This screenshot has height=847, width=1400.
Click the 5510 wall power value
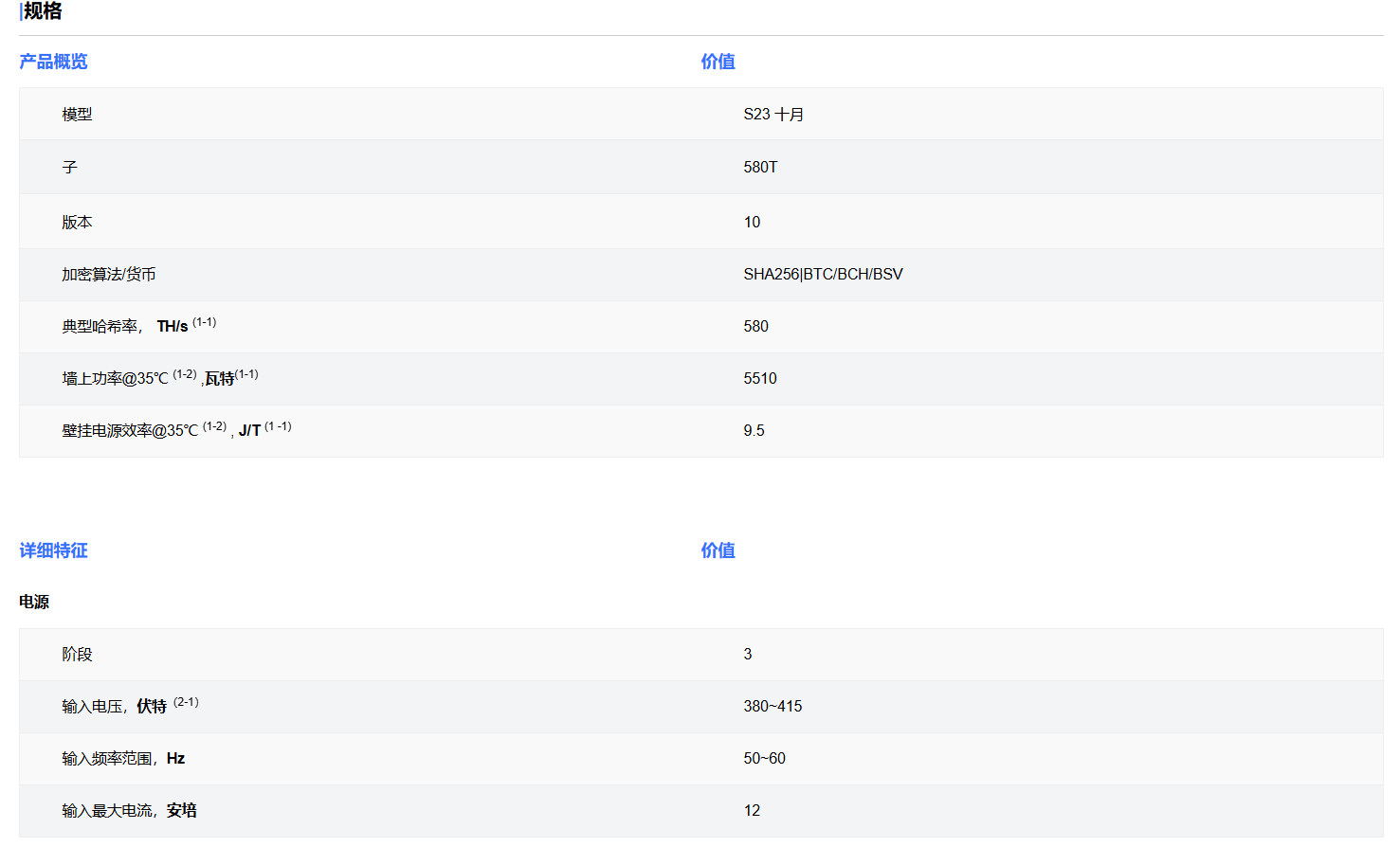[x=760, y=379]
